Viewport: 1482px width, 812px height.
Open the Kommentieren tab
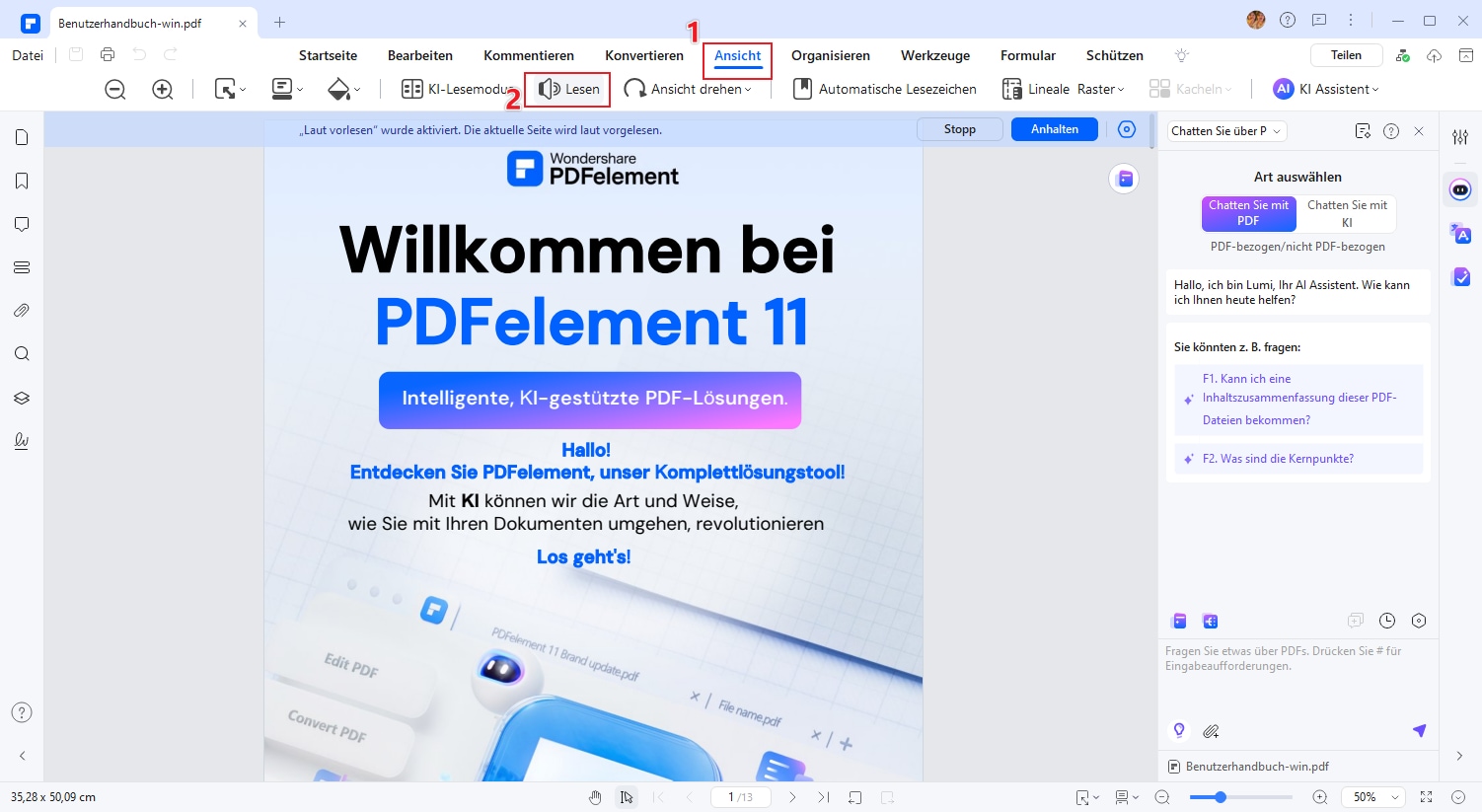[529, 55]
